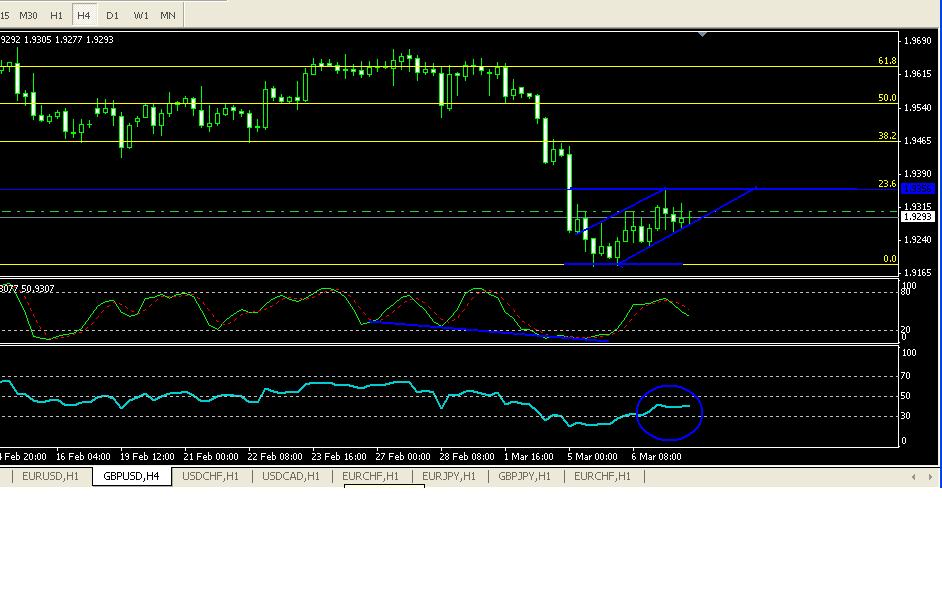Open the USDCAD,H1 chart tab
Image resolution: width=942 pixels, height=606 pixels.
[290, 477]
